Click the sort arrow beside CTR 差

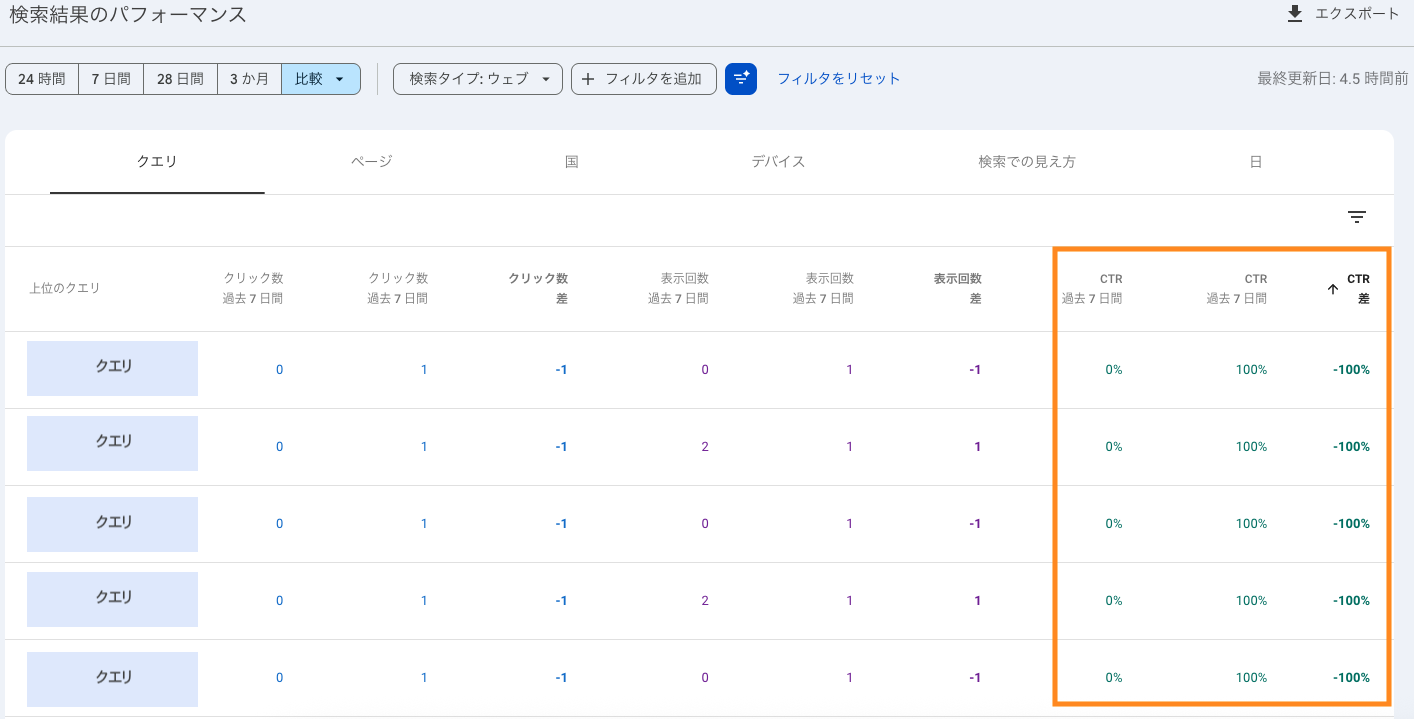pos(1332,289)
